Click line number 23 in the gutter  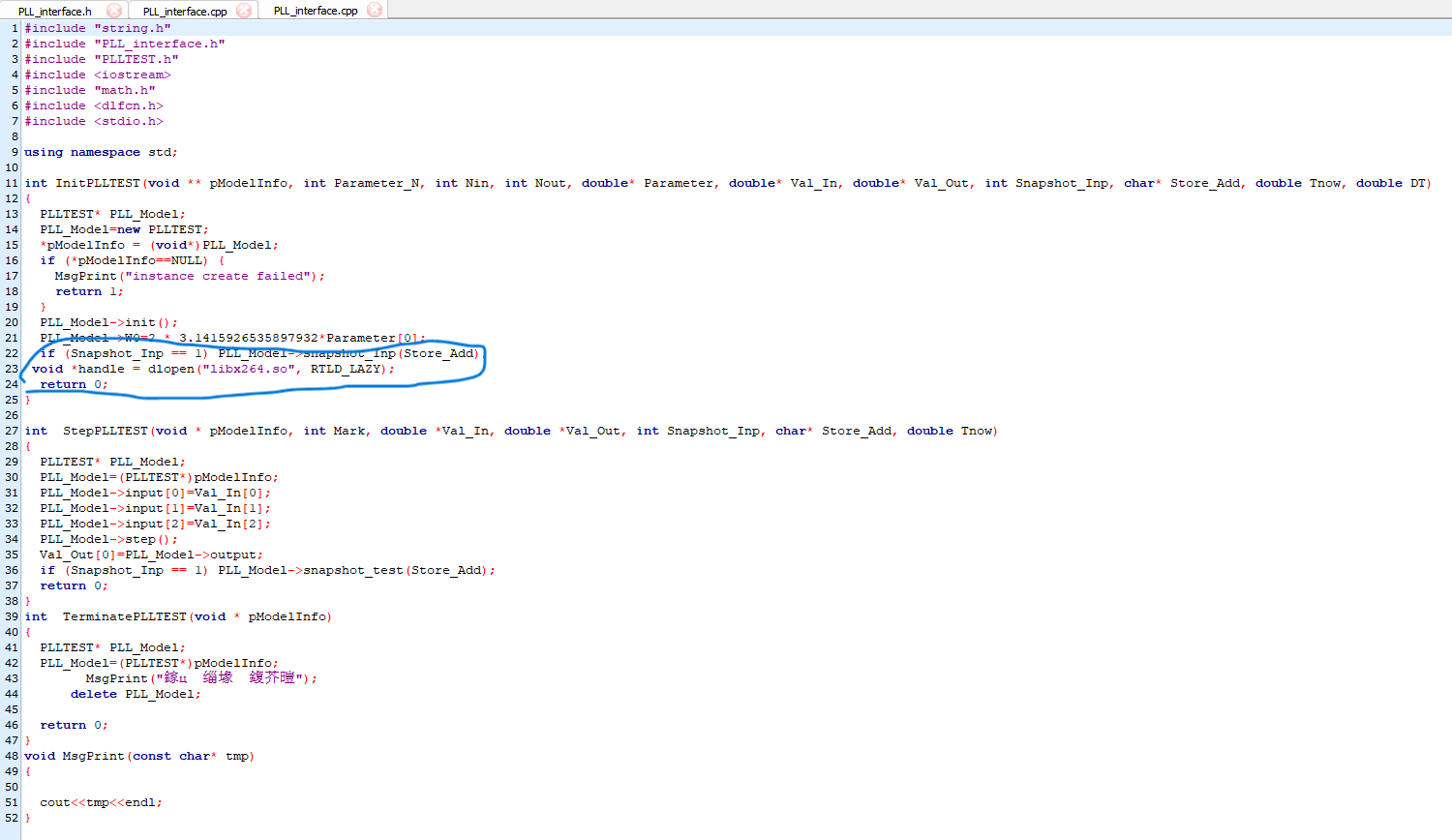(x=12, y=369)
